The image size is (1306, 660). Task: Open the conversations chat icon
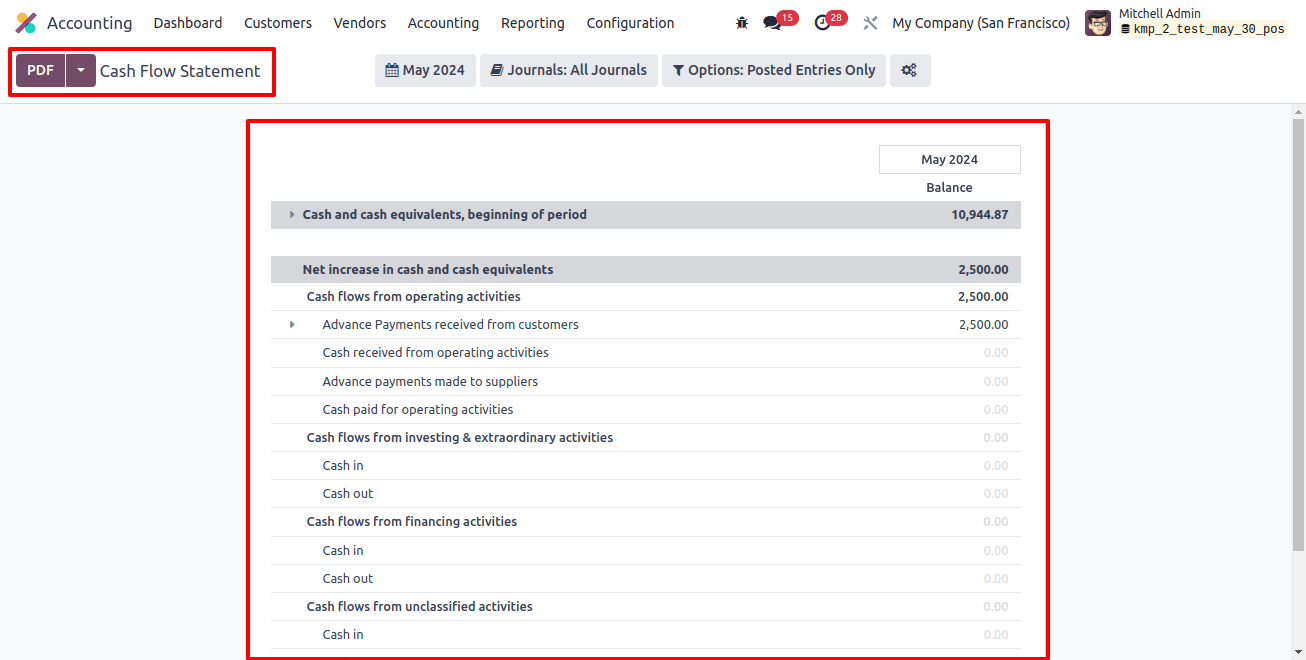(771, 23)
